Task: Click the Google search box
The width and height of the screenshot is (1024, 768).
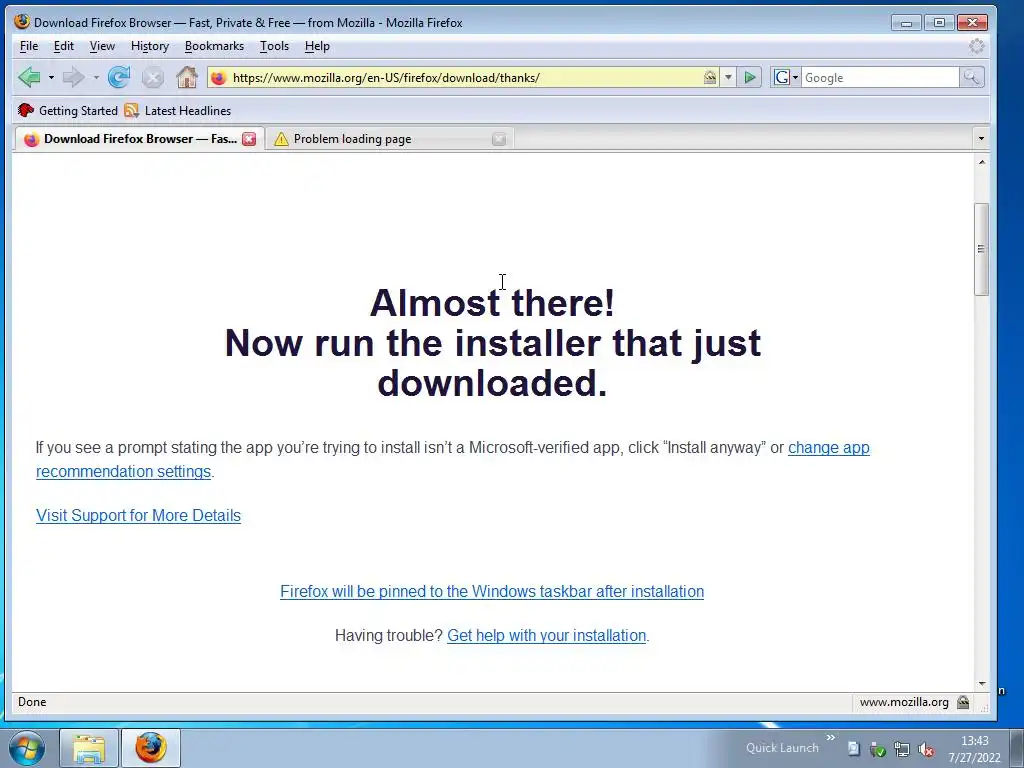Action: (x=880, y=78)
